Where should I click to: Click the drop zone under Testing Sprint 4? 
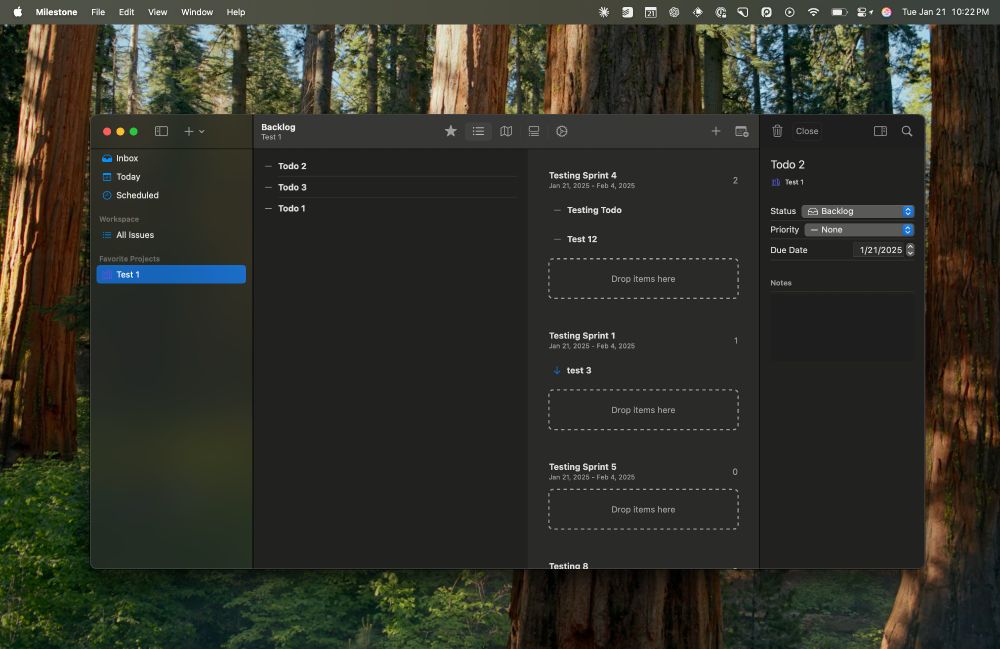click(643, 279)
